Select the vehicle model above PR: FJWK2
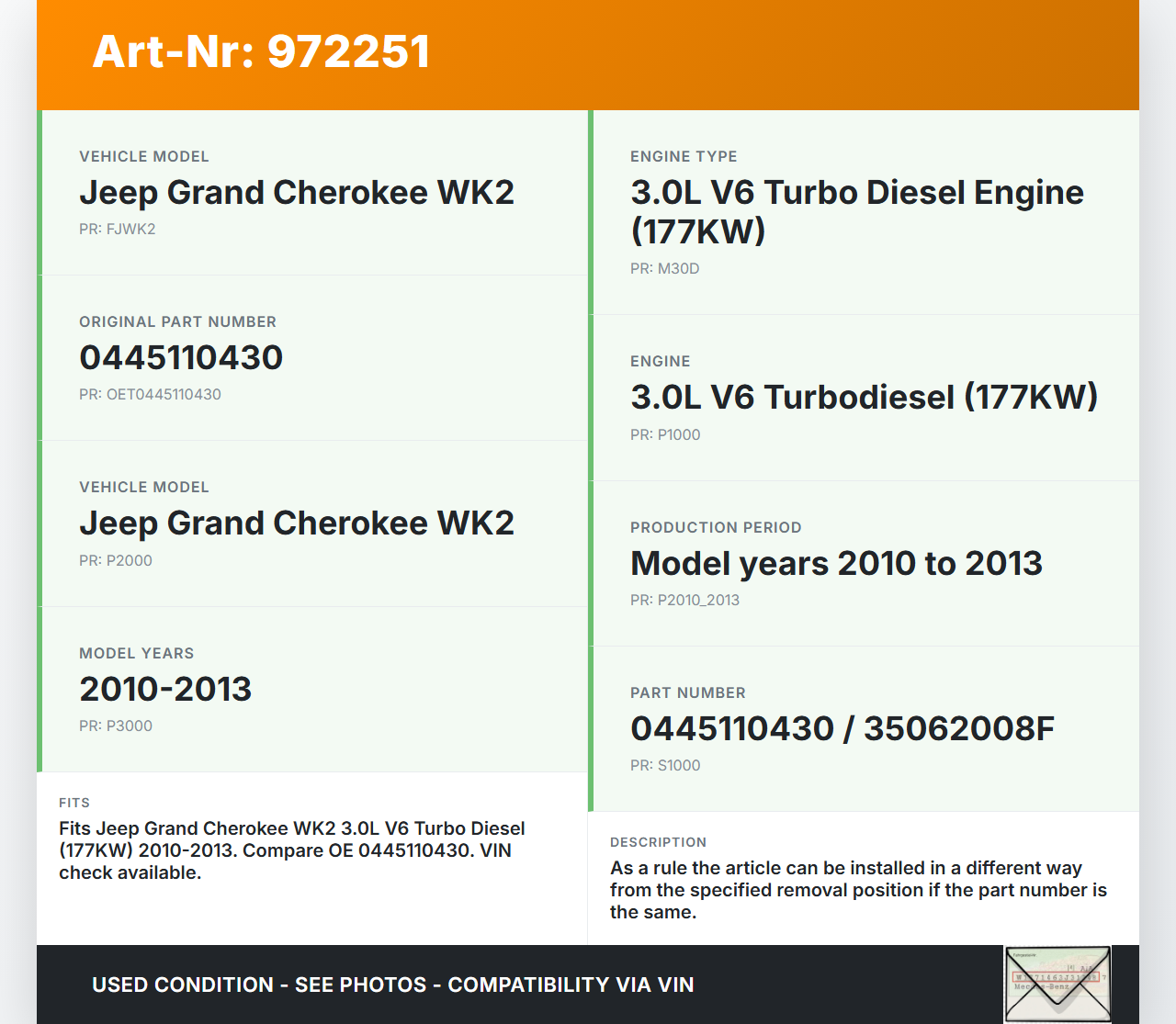The height and width of the screenshot is (1024, 1176). click(296, 193)
